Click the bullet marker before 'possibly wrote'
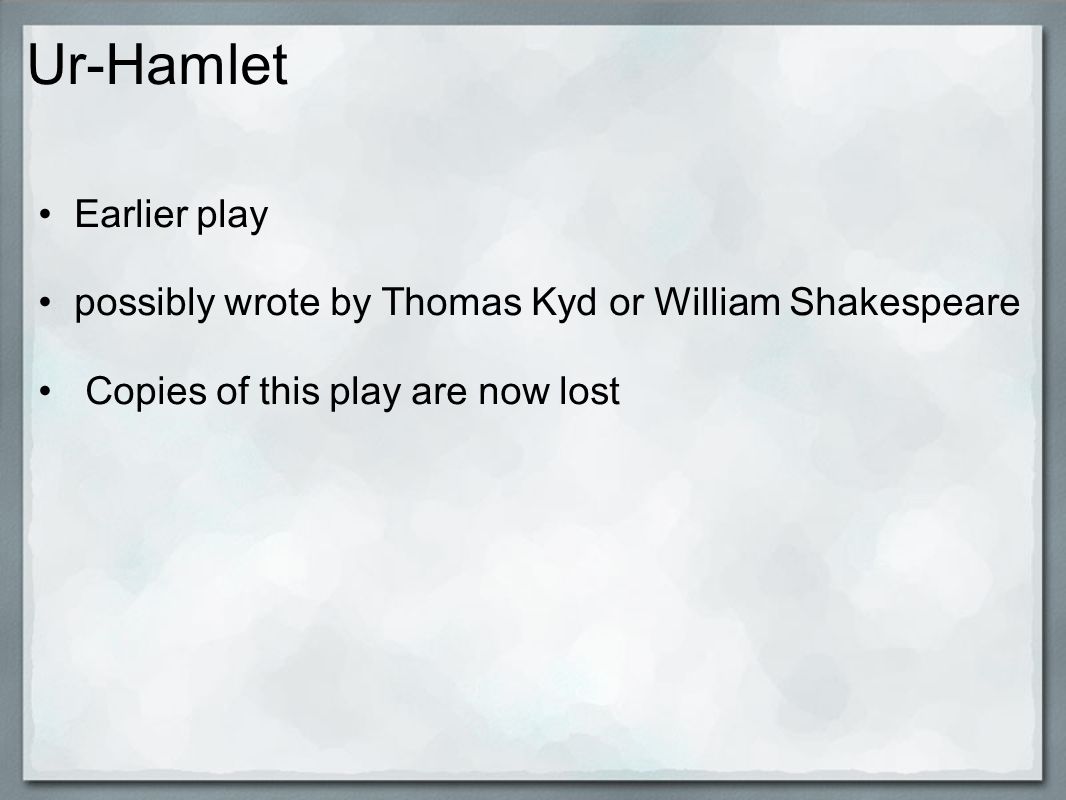 tap(45, 303)
